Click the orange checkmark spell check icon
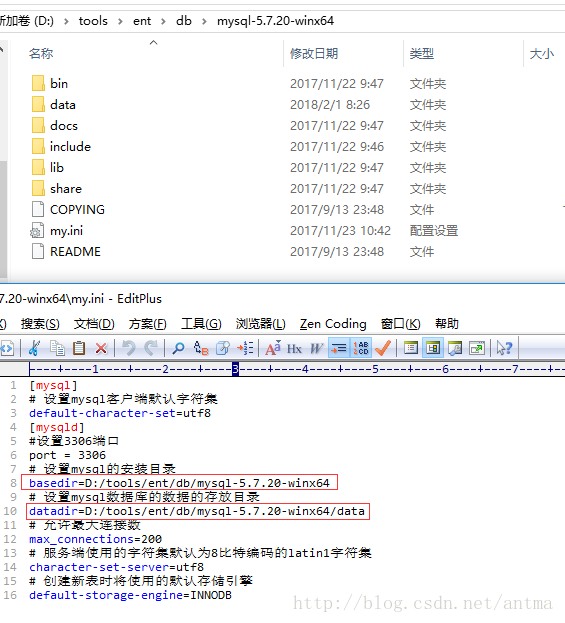 (383, 348)
